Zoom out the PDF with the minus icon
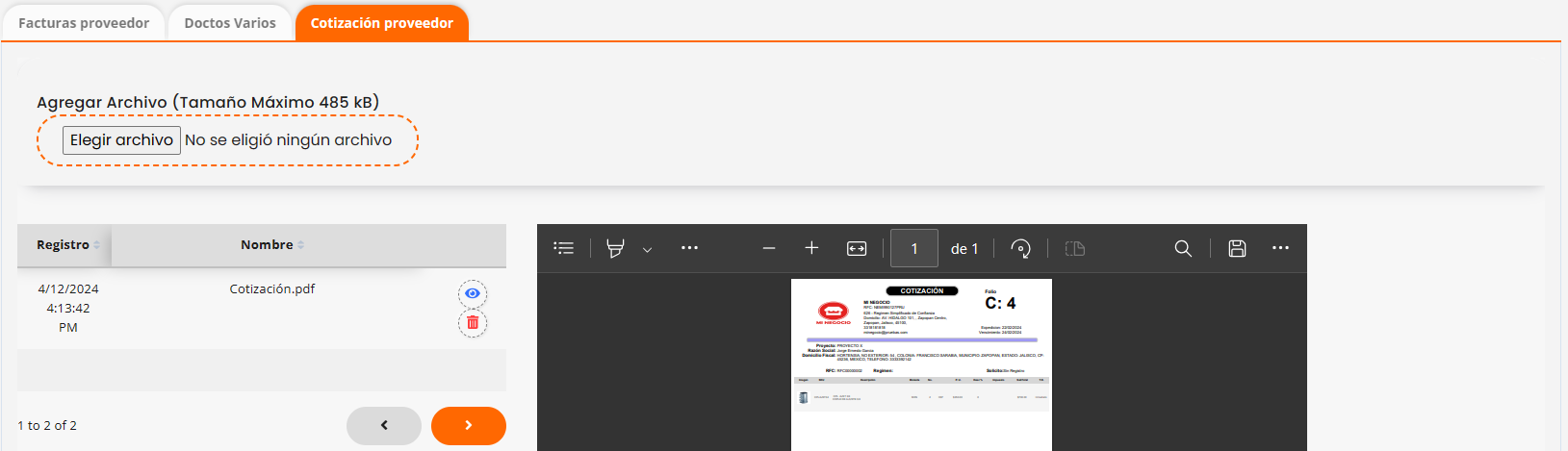 point(768,248)
